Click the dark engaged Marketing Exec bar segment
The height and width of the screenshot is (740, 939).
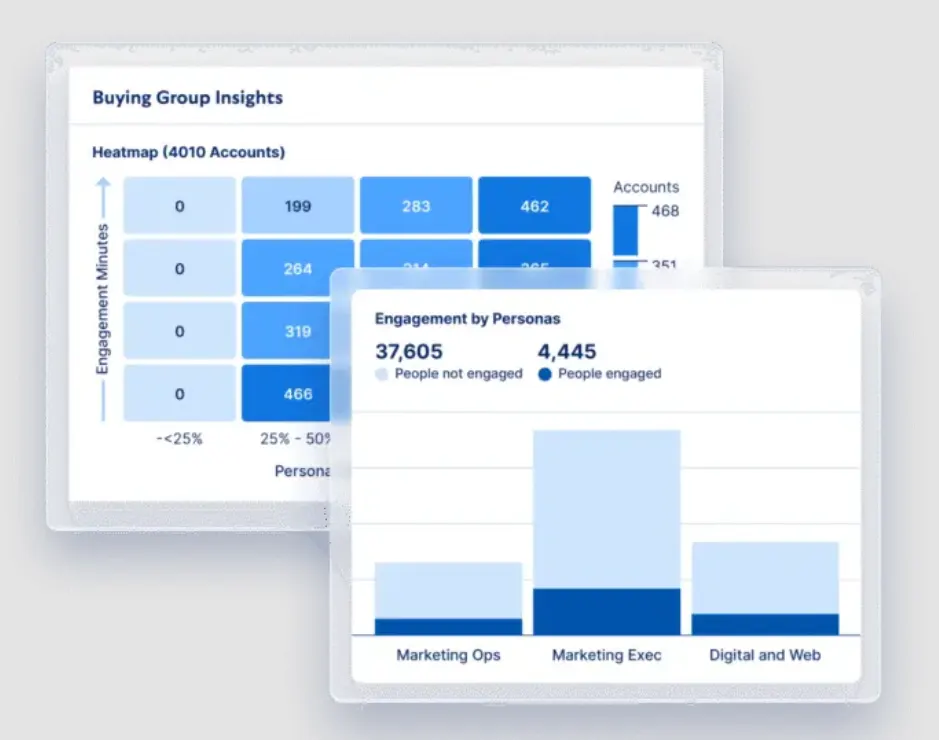click(607, 611)
